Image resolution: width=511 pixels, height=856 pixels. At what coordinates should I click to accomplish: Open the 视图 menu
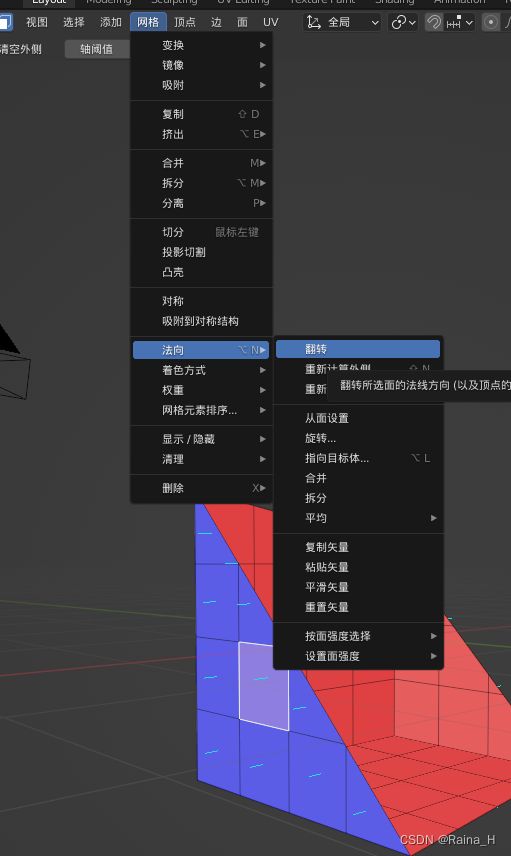coord(37,22)
